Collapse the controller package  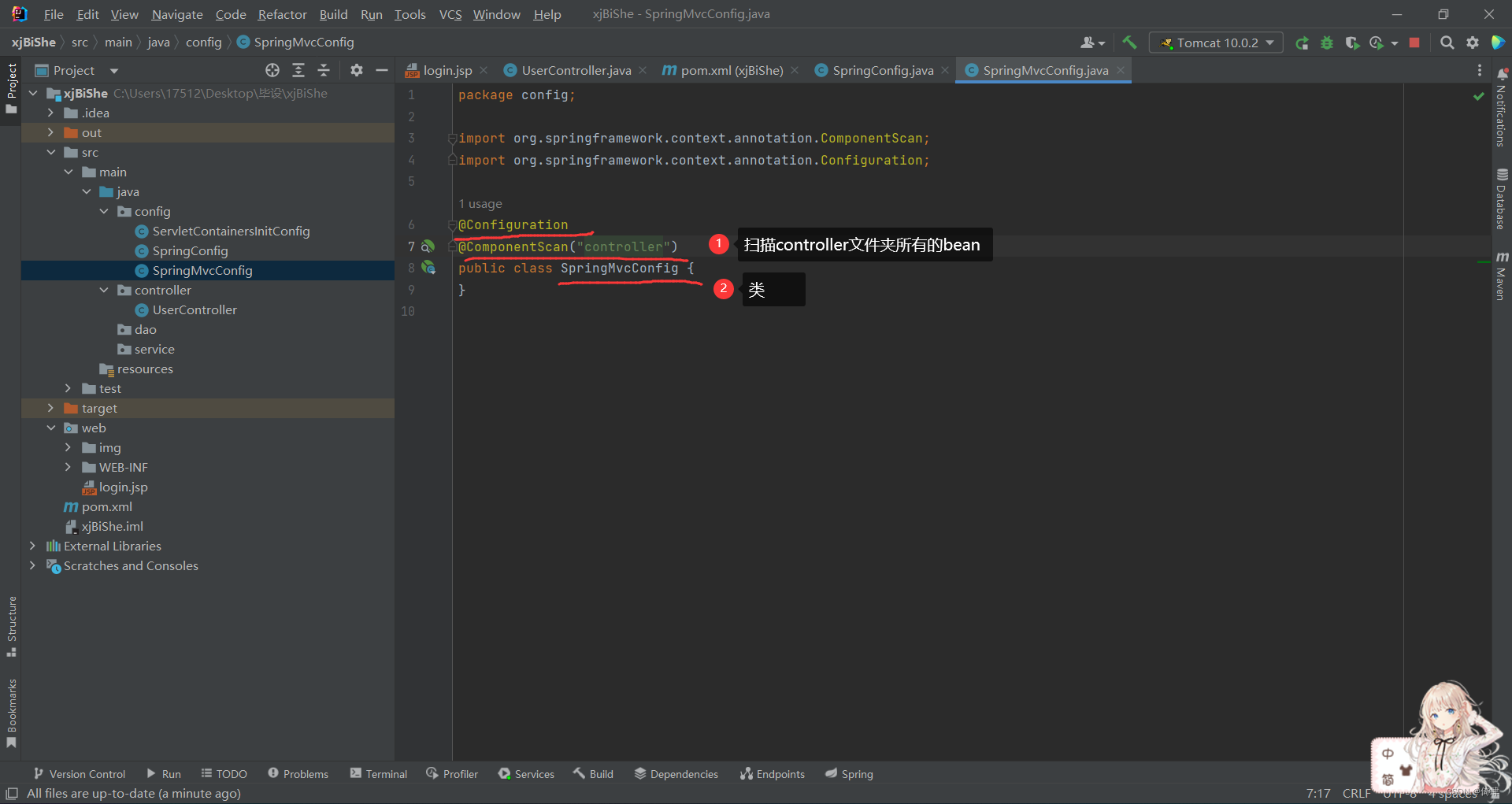[x=104, y=290]
